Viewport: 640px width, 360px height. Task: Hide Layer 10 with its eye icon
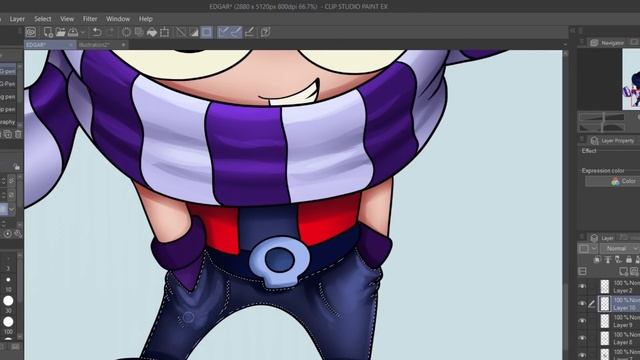582,304
